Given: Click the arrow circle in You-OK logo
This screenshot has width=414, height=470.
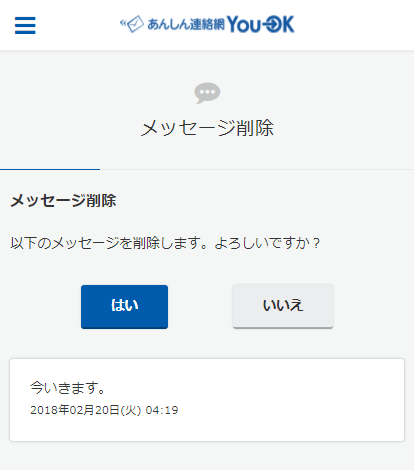Looking at the screenshot, I should 272,25.
